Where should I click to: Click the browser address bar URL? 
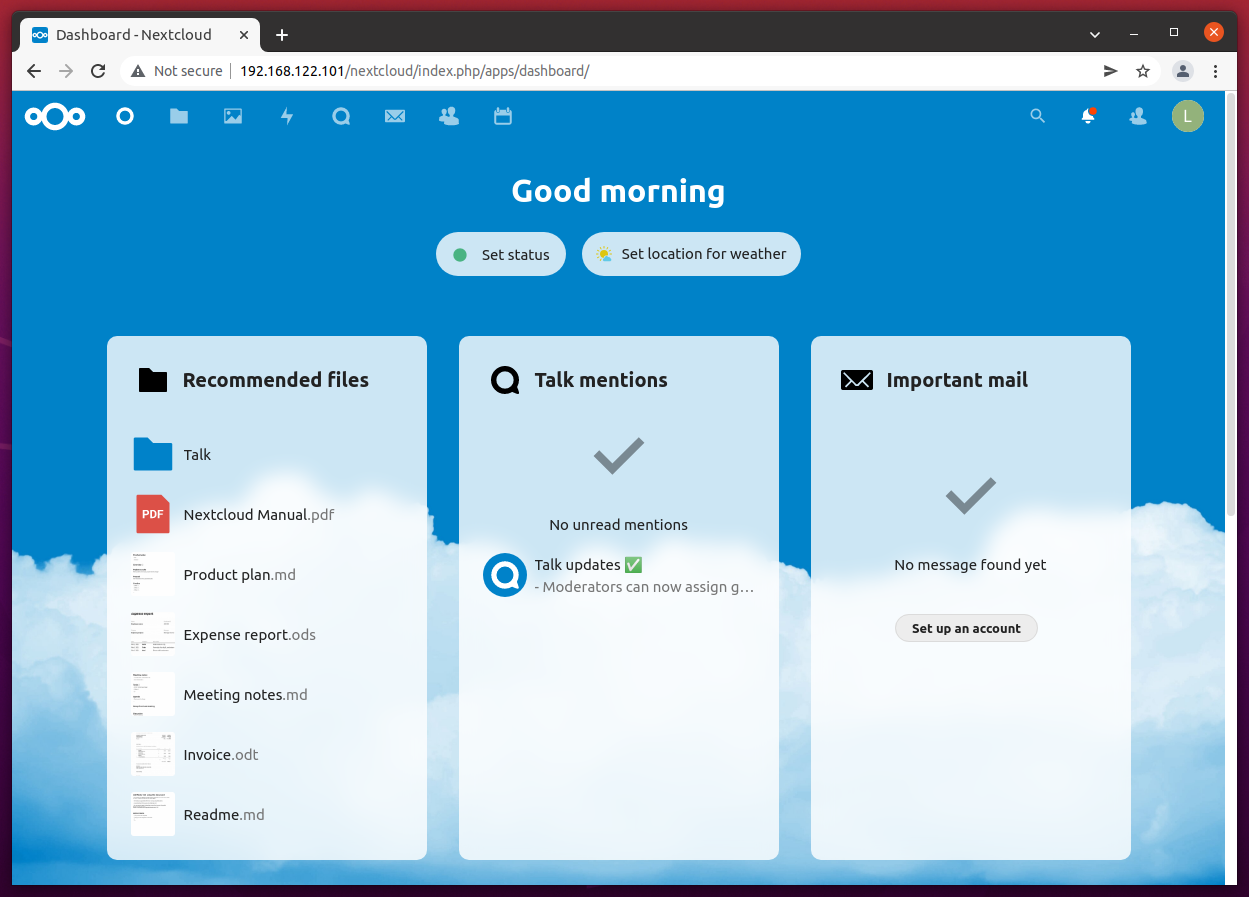tap(414, 71)
